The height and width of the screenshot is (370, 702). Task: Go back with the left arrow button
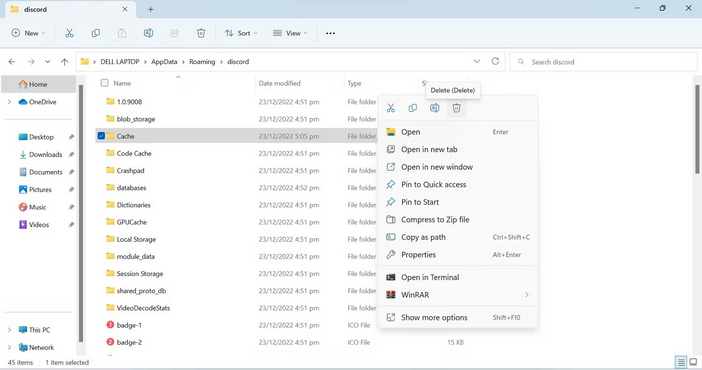point(12,62)
